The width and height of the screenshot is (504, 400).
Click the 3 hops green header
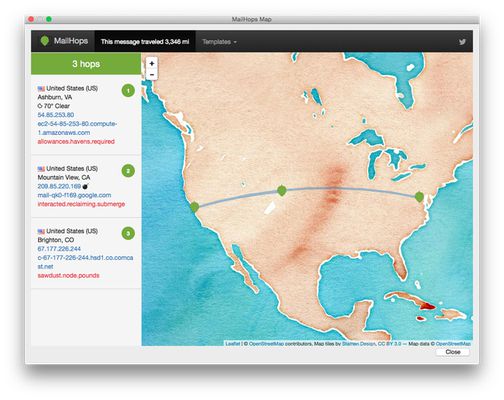click(x=86, y=64)
